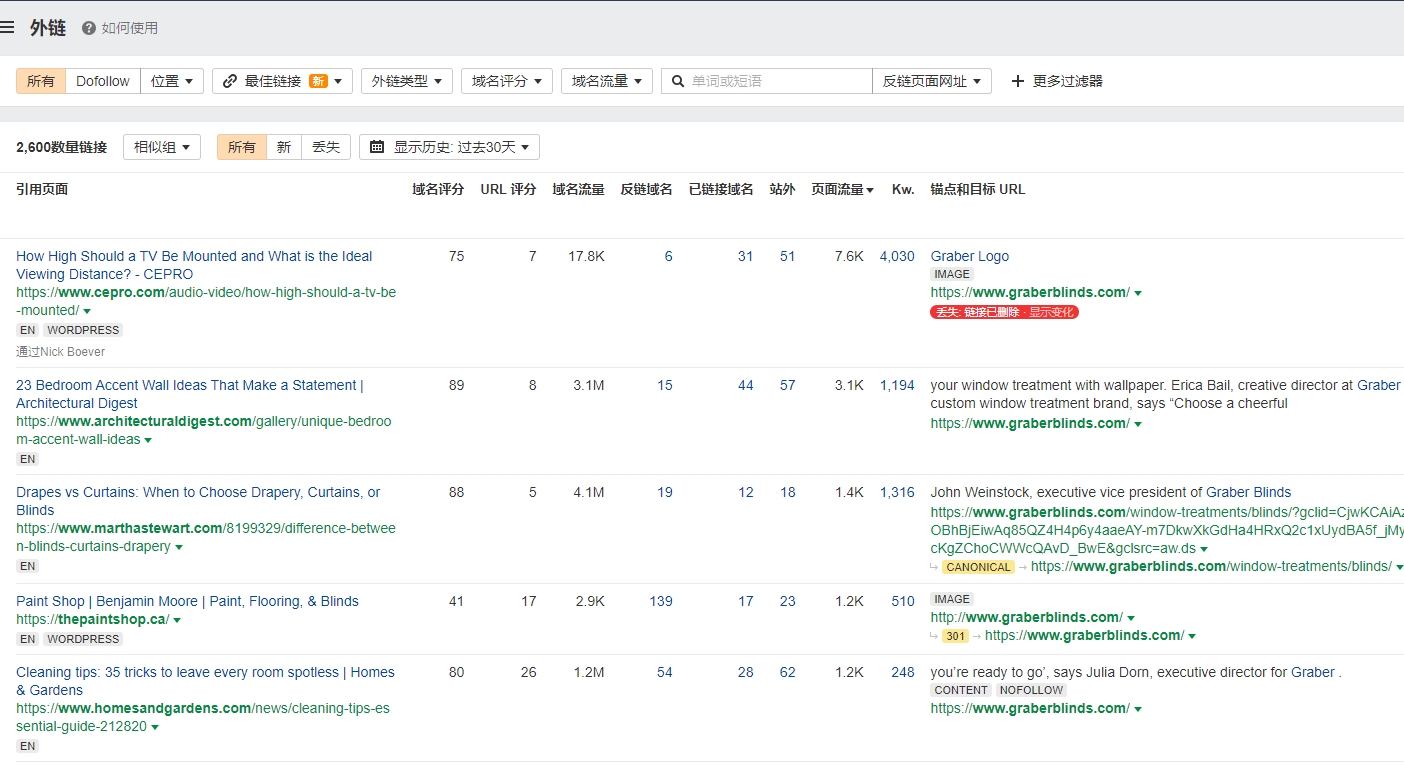
Task: Click 已链接域名 value 44
Action: (x=746, y=385)
